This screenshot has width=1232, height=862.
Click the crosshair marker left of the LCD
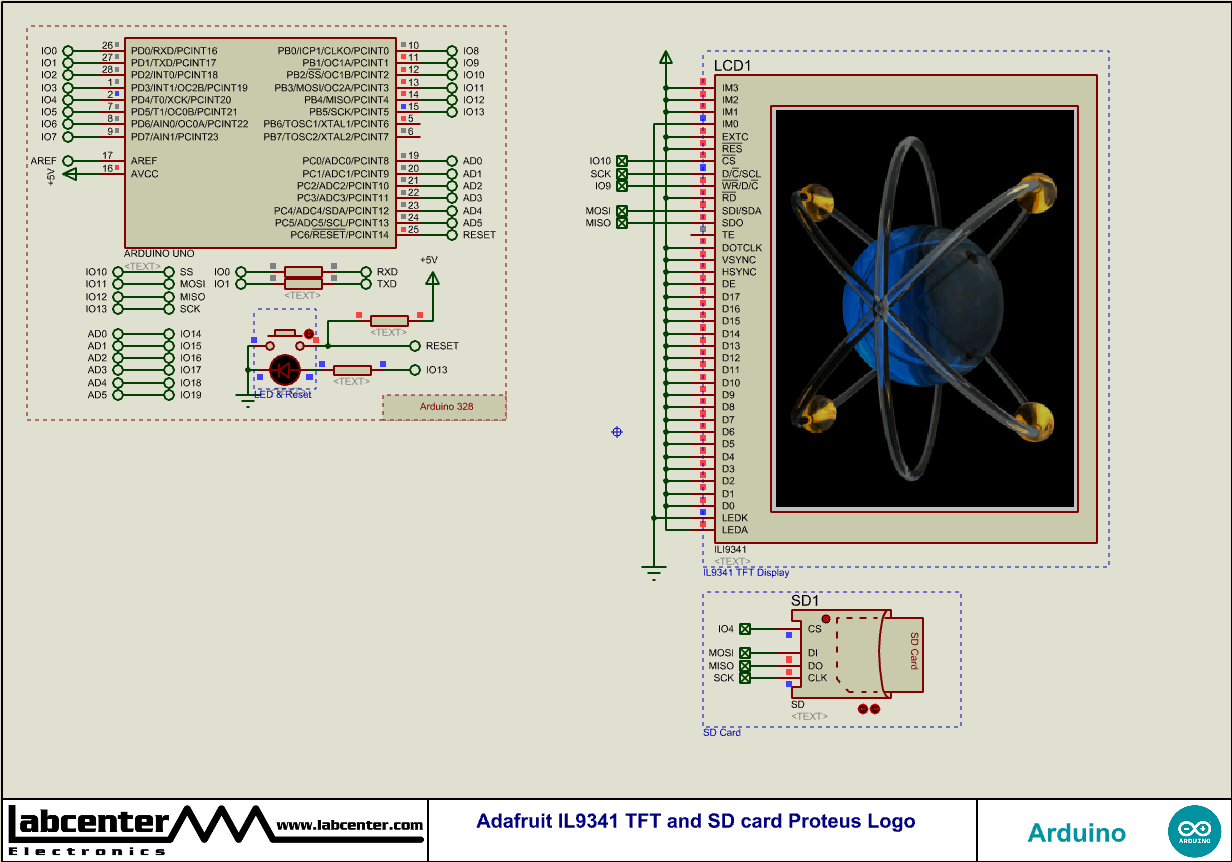(x=616, y=432)
